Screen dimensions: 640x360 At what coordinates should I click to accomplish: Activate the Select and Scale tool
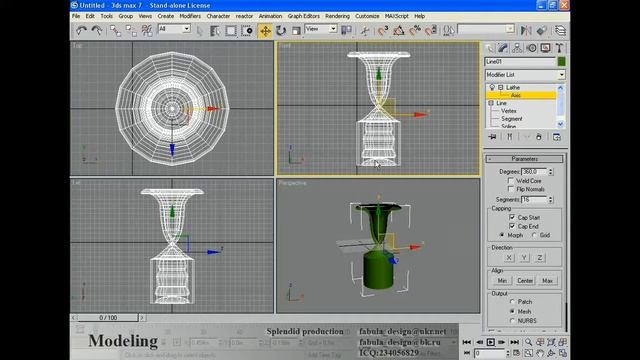pos(296,31)
